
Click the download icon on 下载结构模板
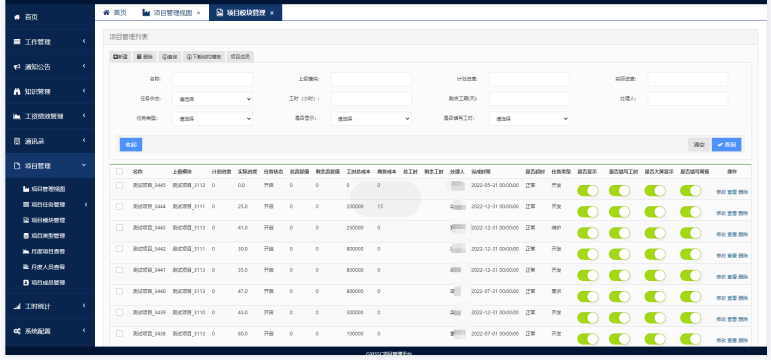(x=189, y=57)
